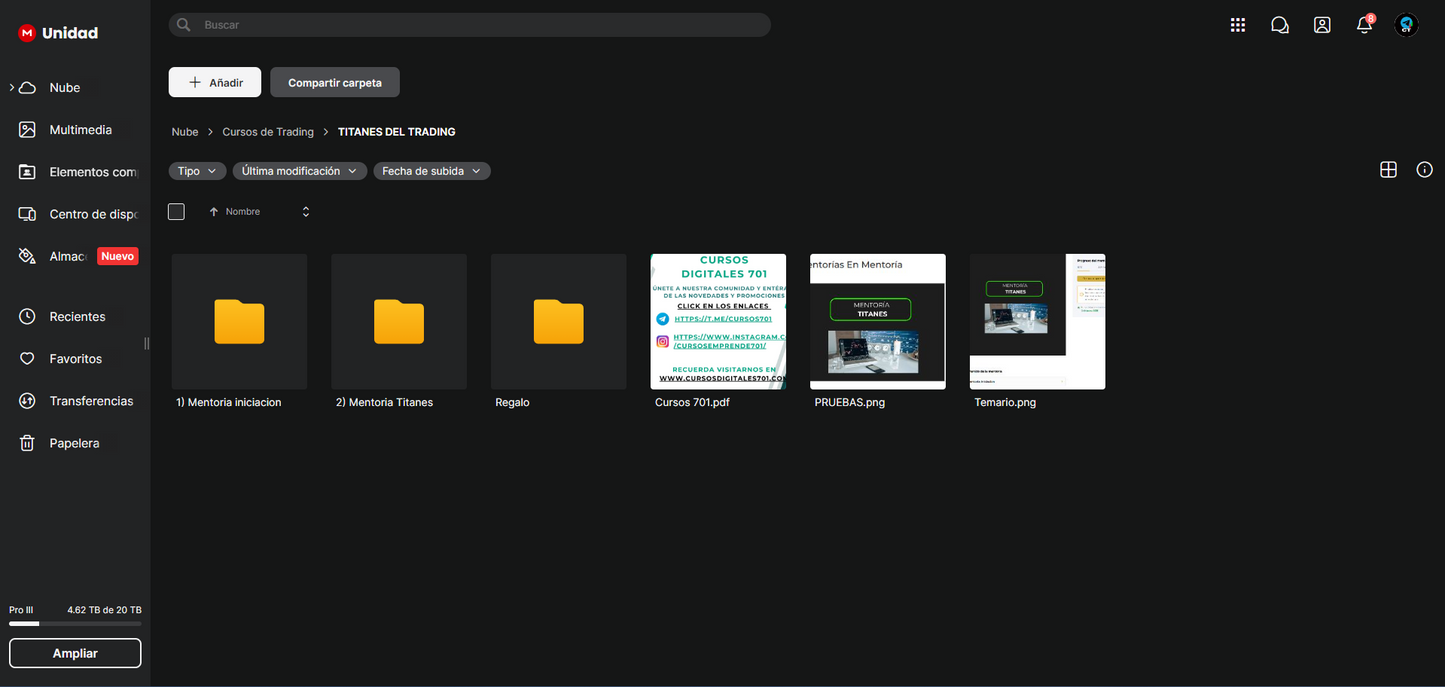Viewport: 1445px width, 687px height.
Task: Open the notifications bell
Action: (x=1364, y=25)
